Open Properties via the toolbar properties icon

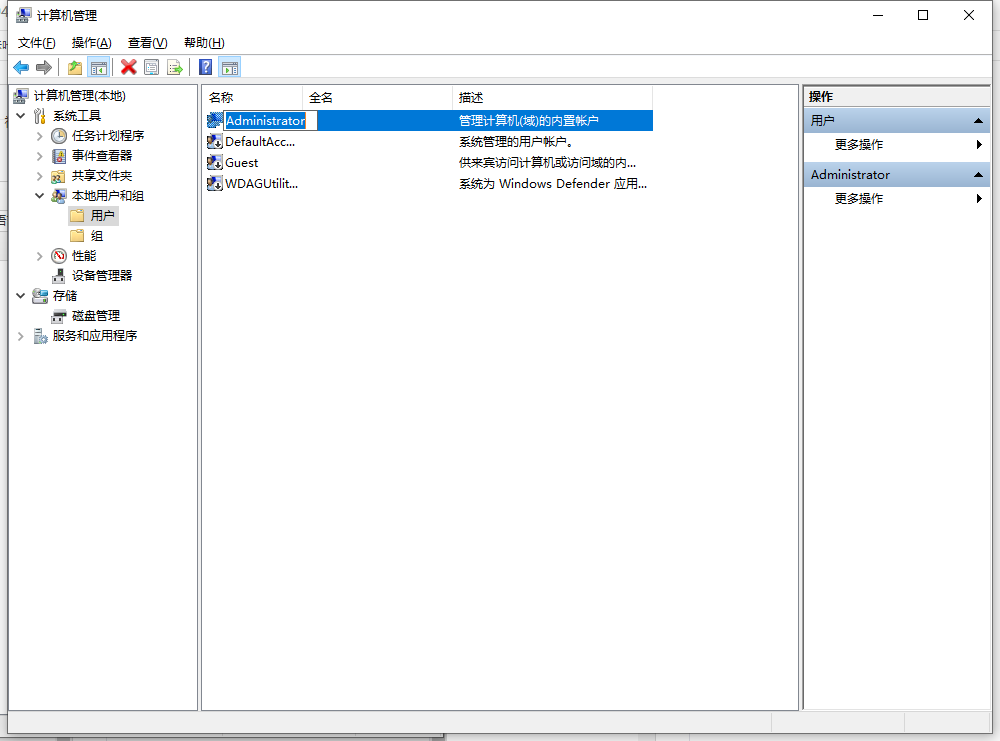coord(152,67)
